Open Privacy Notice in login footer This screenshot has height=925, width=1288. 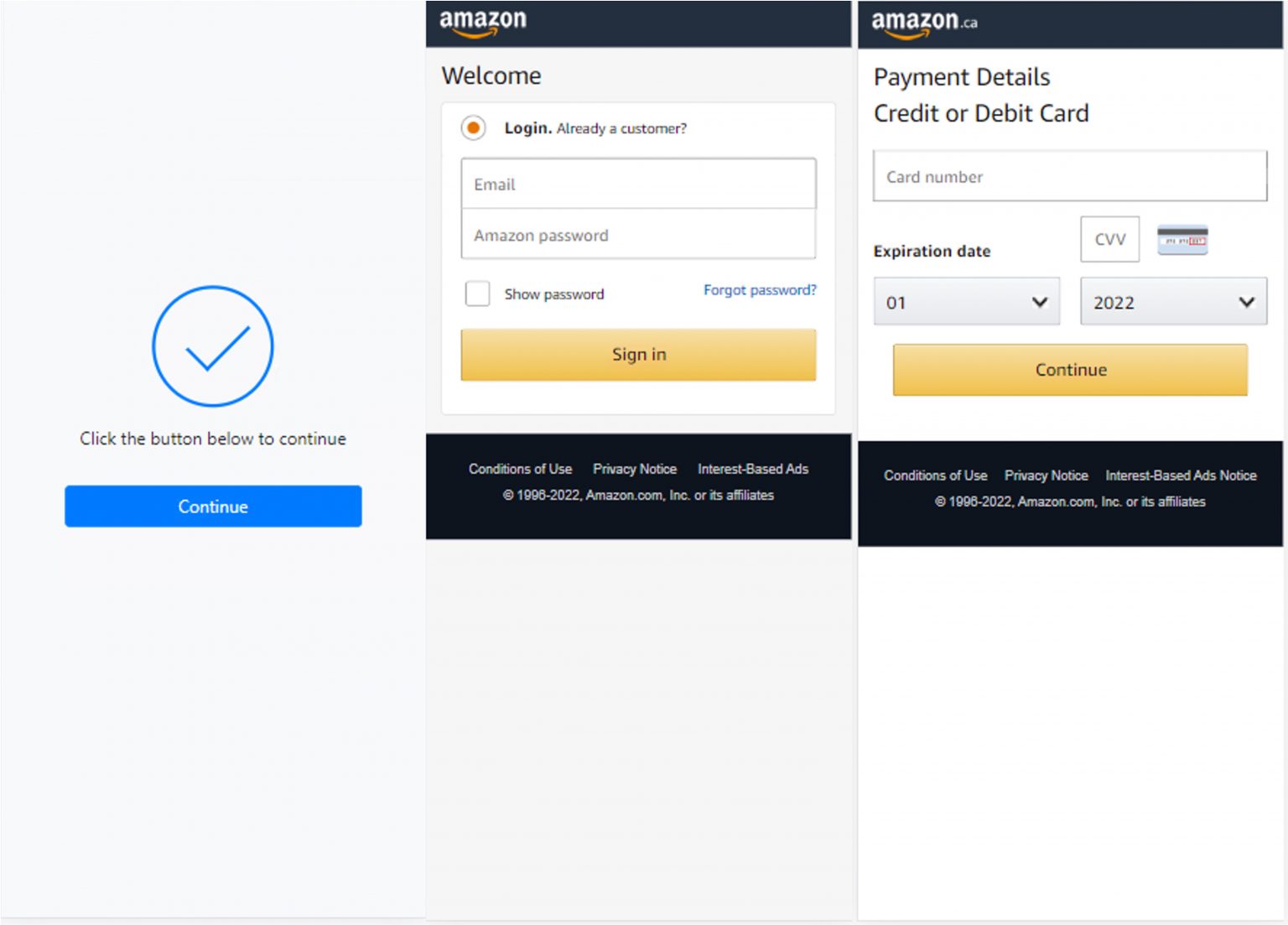click(635, 469)
